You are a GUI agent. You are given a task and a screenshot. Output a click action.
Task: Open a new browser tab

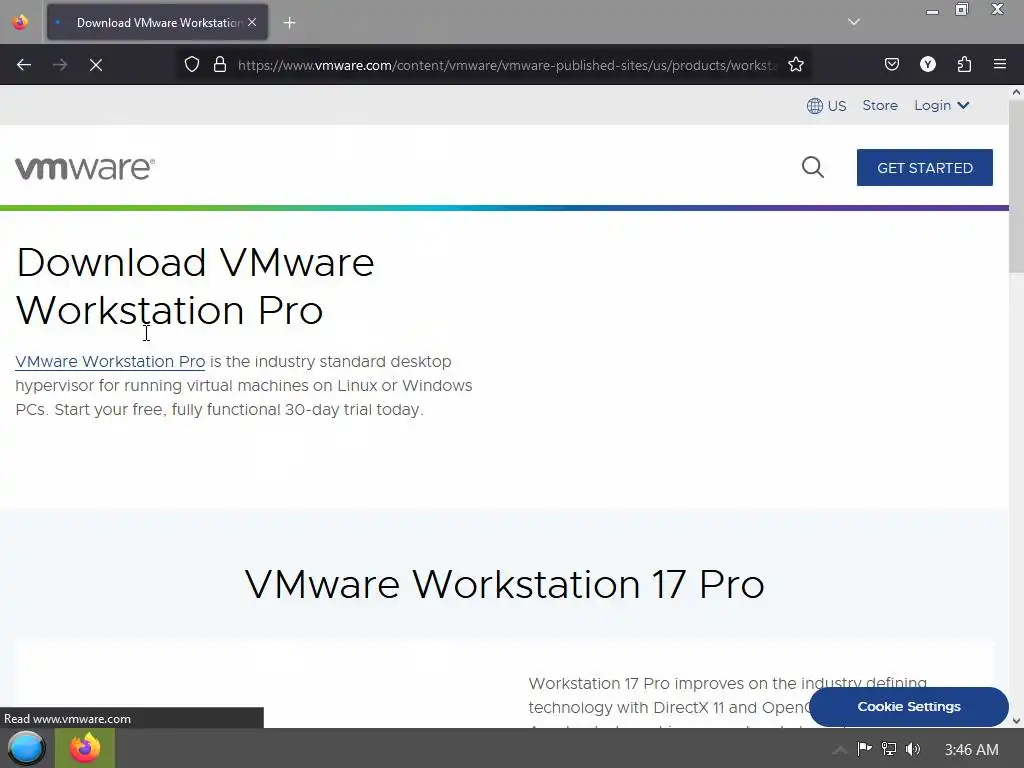289,23
